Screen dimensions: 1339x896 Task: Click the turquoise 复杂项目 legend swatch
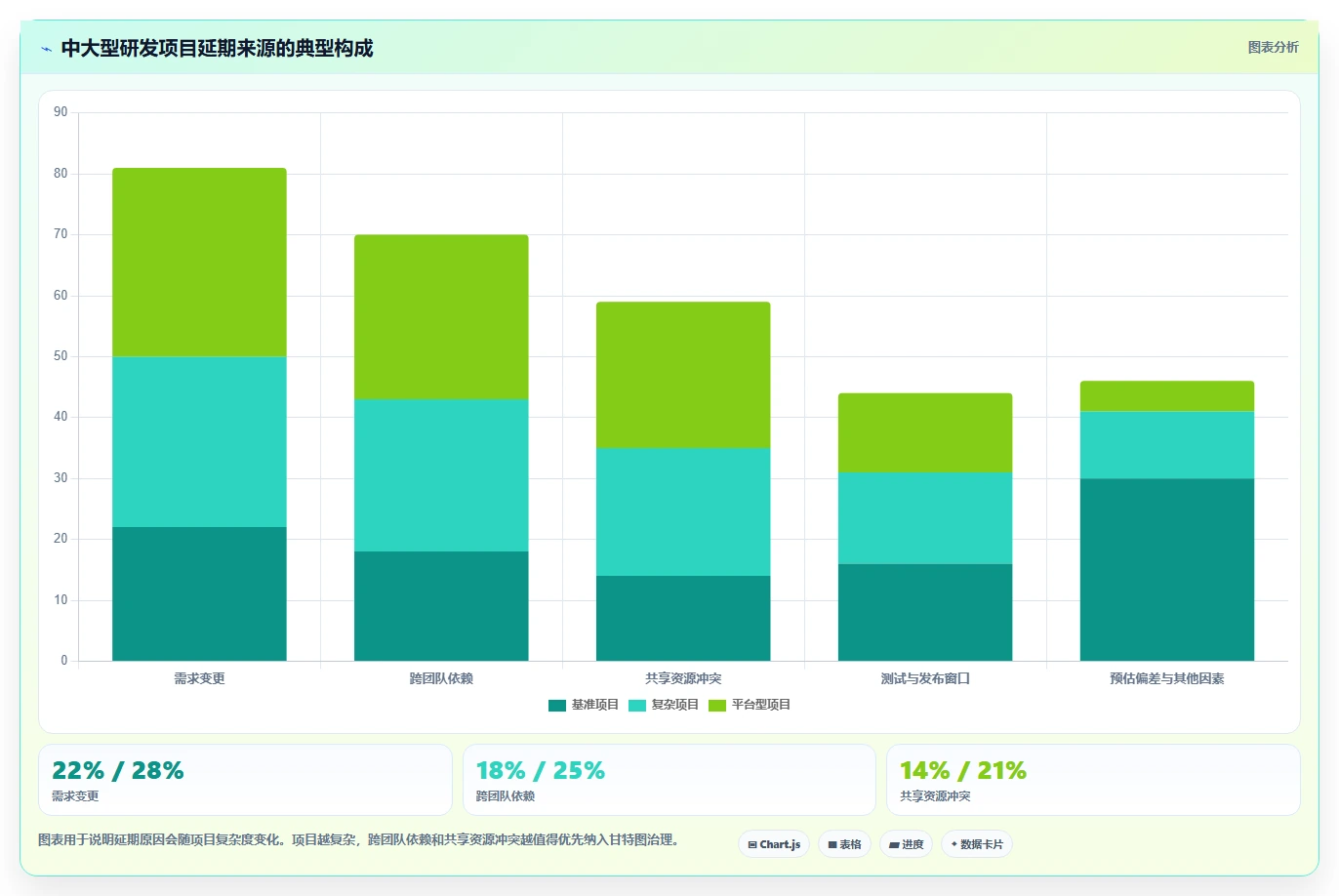click(637, 705)
